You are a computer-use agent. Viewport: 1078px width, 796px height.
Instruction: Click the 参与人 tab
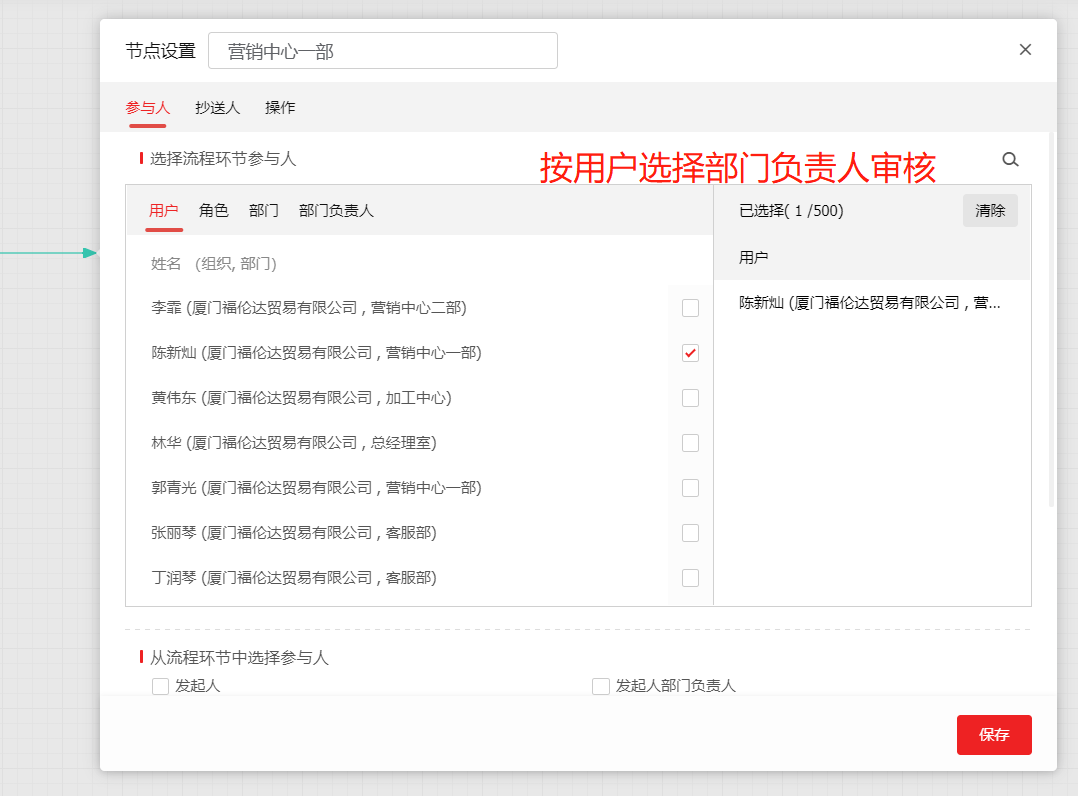tap(147, 107)
